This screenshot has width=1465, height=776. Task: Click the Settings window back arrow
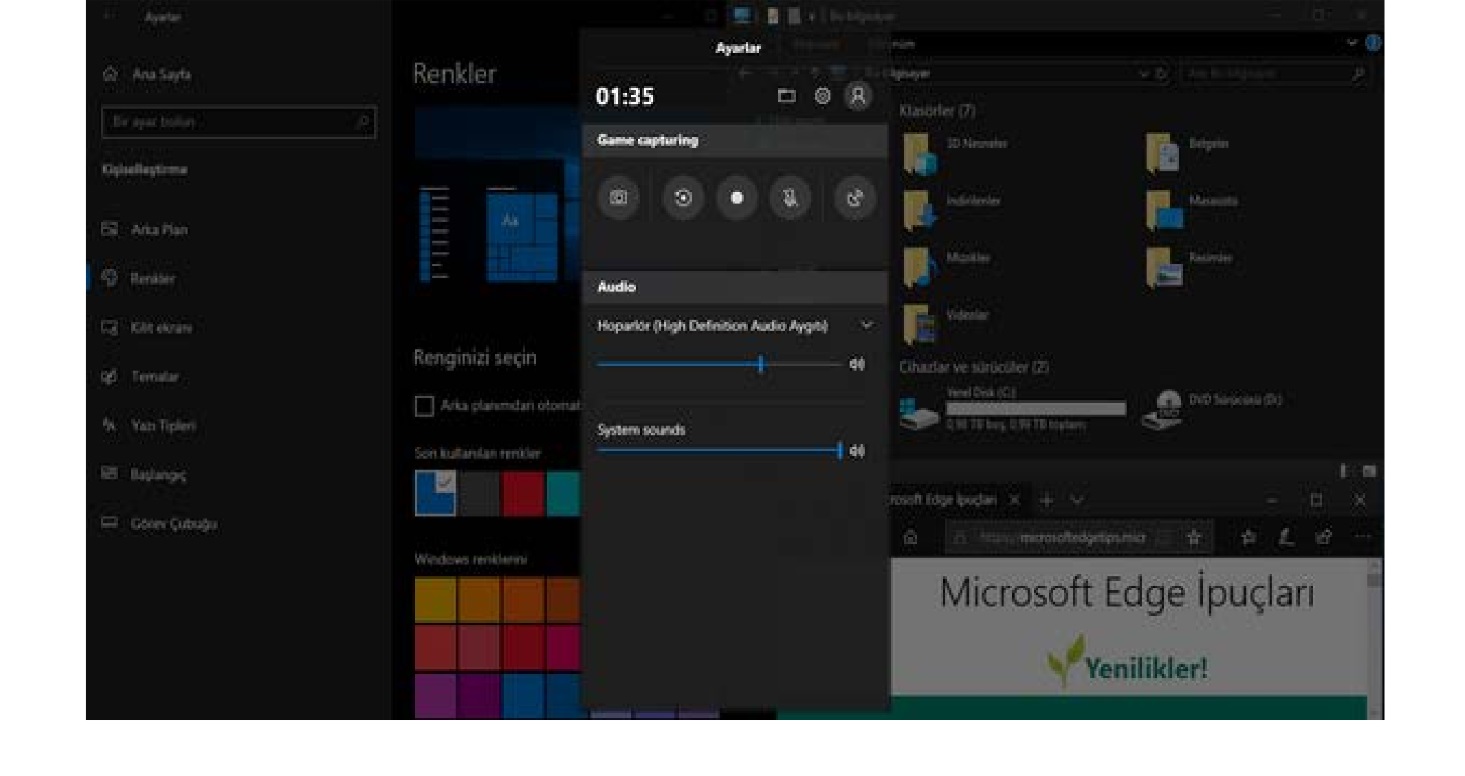point(107,16)
